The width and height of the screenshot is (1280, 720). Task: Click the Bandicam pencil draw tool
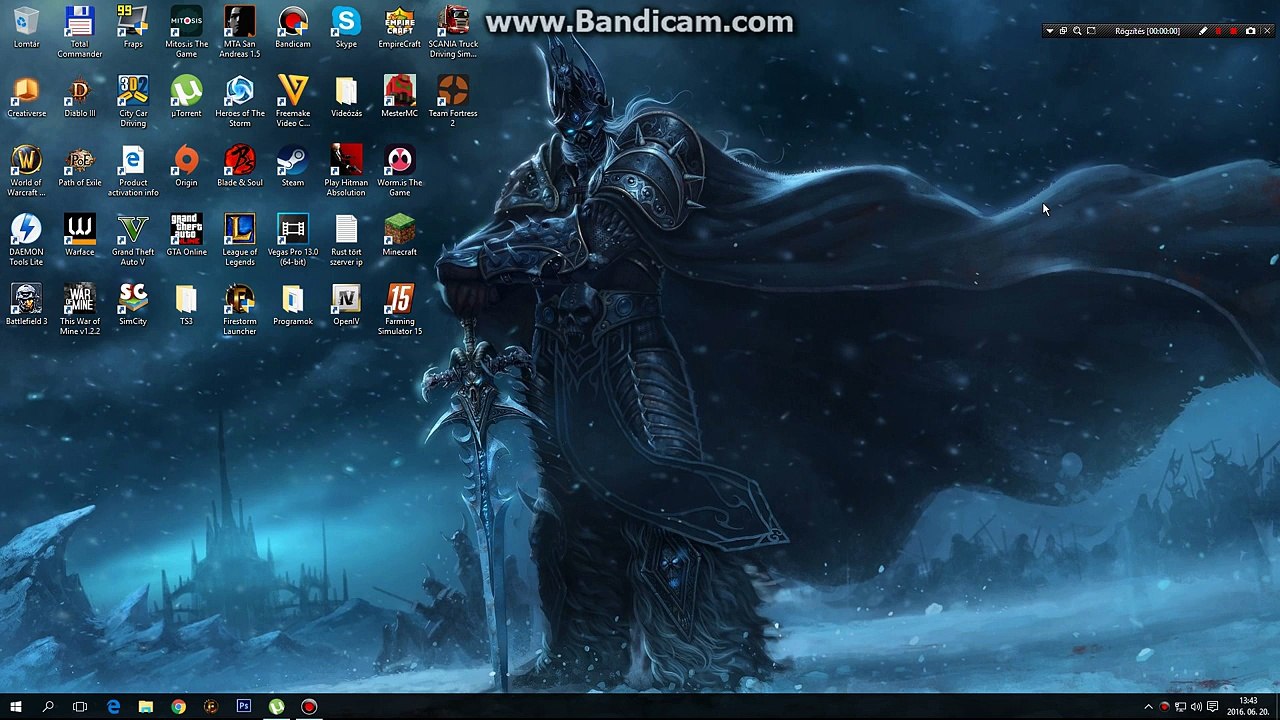coord(1203,31)
